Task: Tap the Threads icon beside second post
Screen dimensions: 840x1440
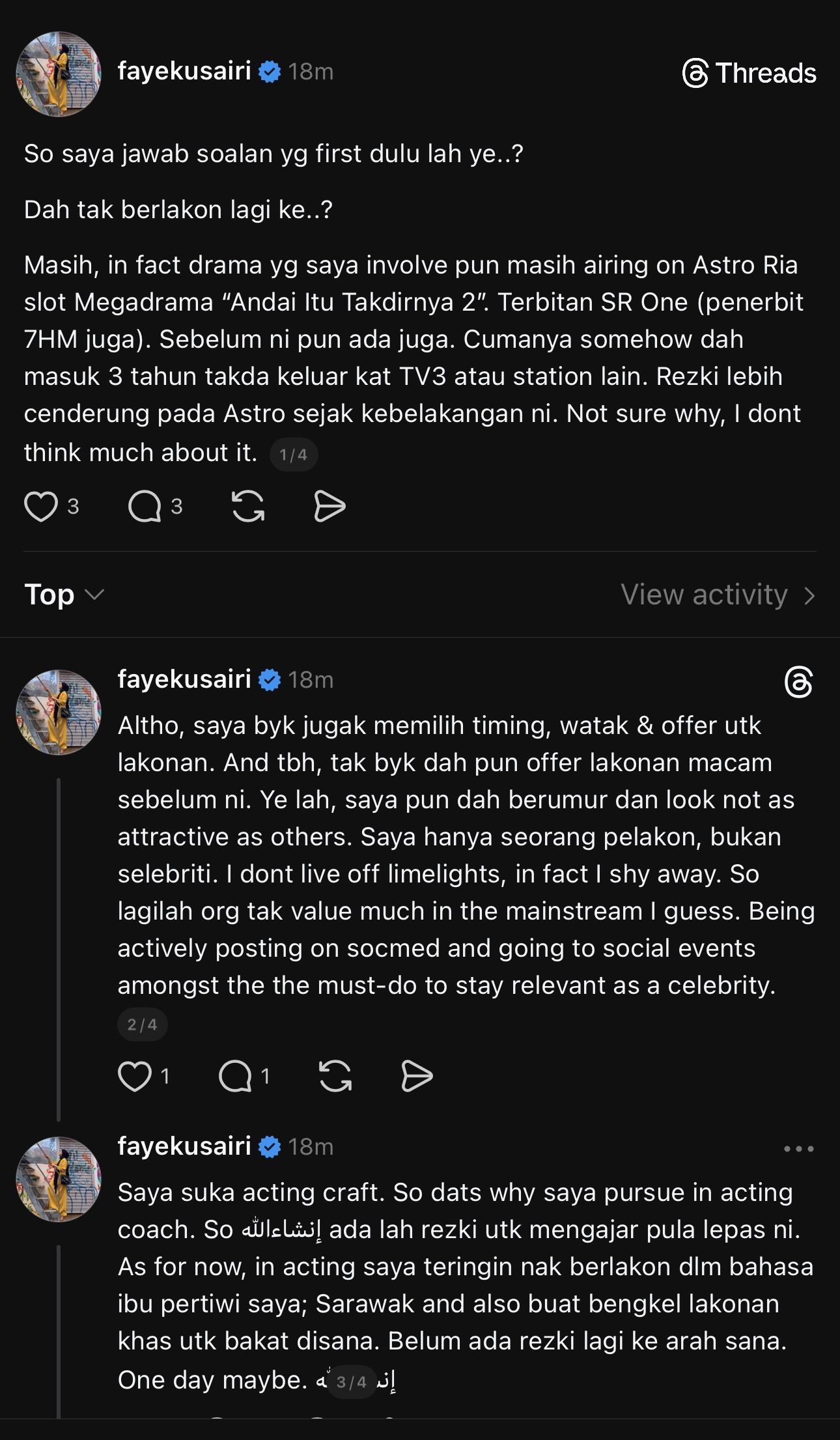Action: pyautogui.click(x=799, y=682)
